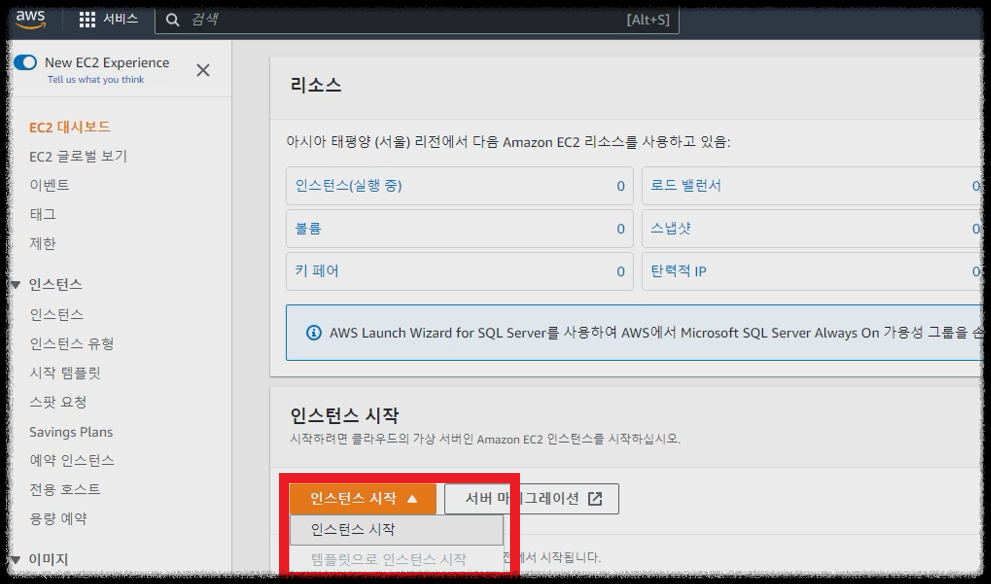
Task: Open the AWS home logo
Action: click(30, 19)
